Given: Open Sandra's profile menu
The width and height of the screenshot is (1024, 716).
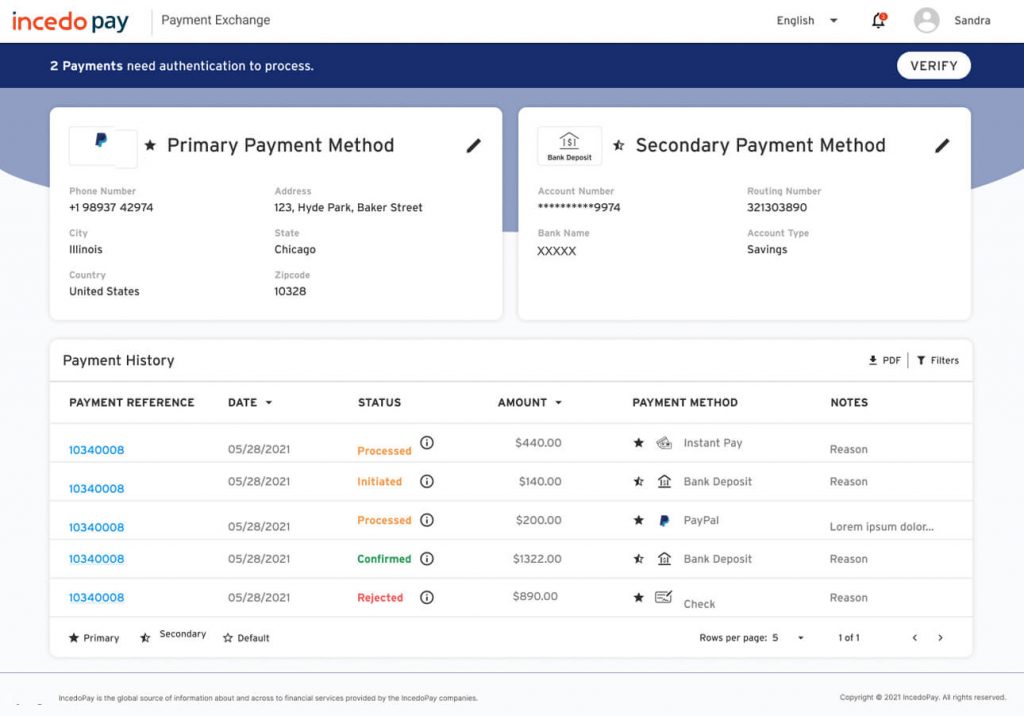Looking at the screenshot, I should [947, 20].
